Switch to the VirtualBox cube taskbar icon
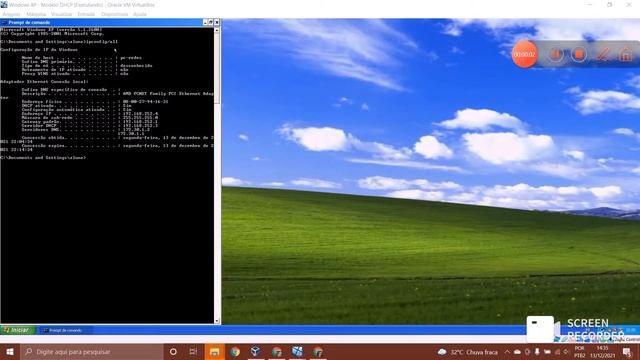The height and width of the screenshot is (360, 640). pos(256,351)
